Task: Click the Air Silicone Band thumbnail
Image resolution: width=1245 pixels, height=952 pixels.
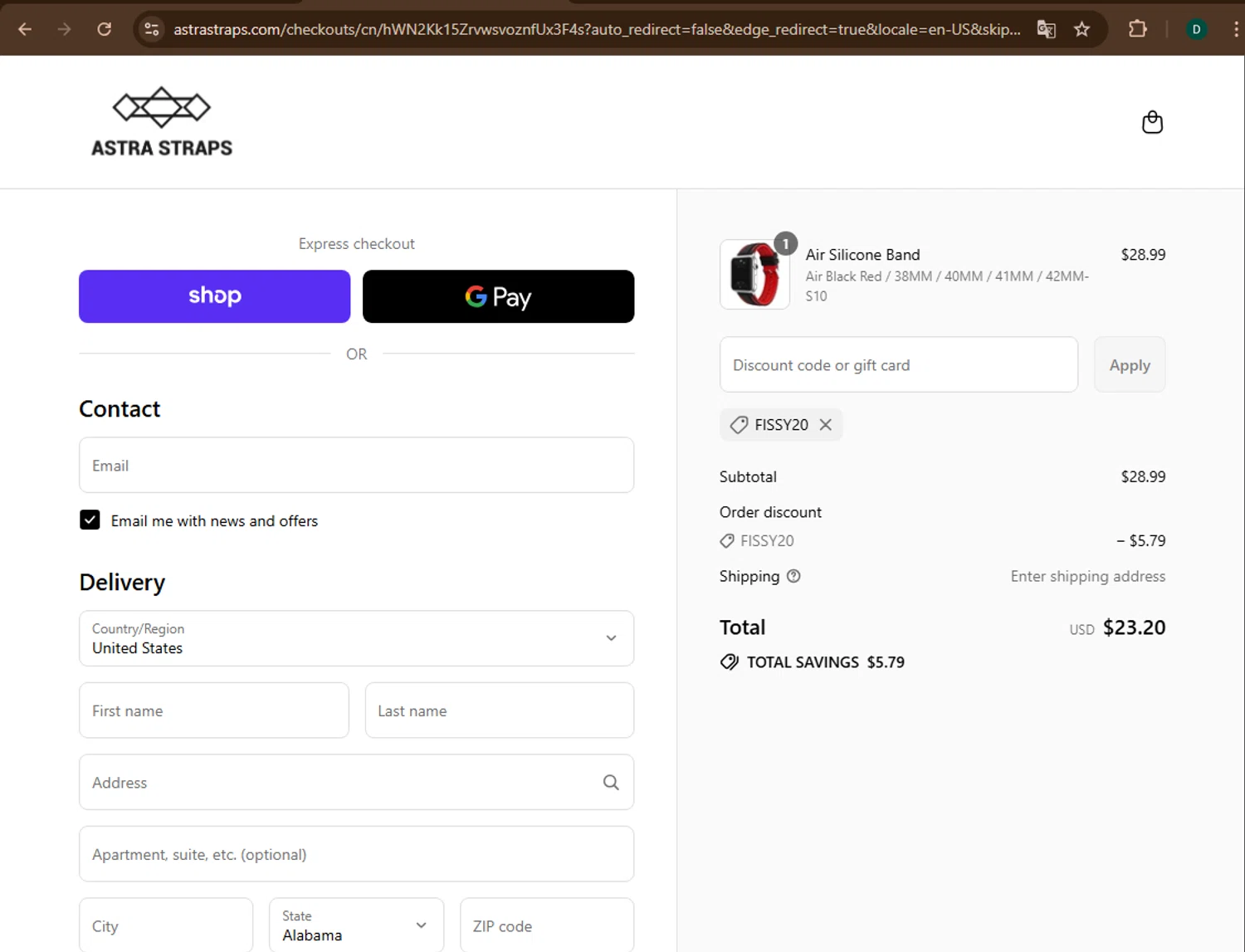Action: (x=754, y=274)
